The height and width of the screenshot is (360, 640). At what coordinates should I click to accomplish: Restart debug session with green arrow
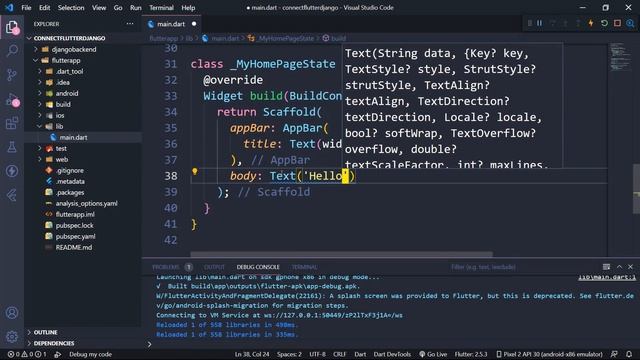(604, 23)
